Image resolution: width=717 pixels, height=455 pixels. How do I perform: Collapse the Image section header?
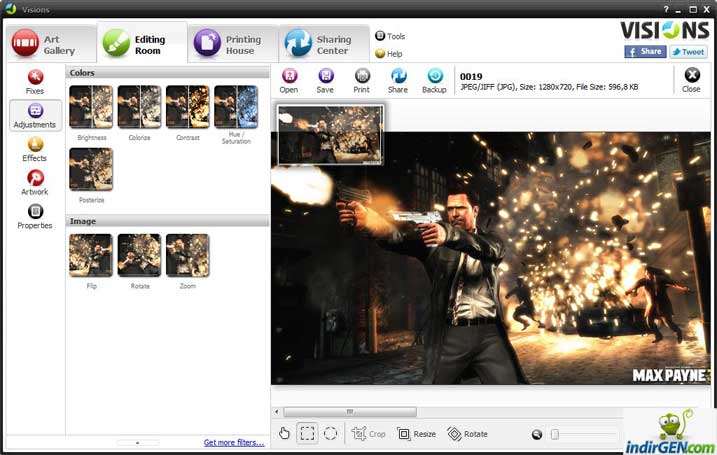(x=167, y=221)
